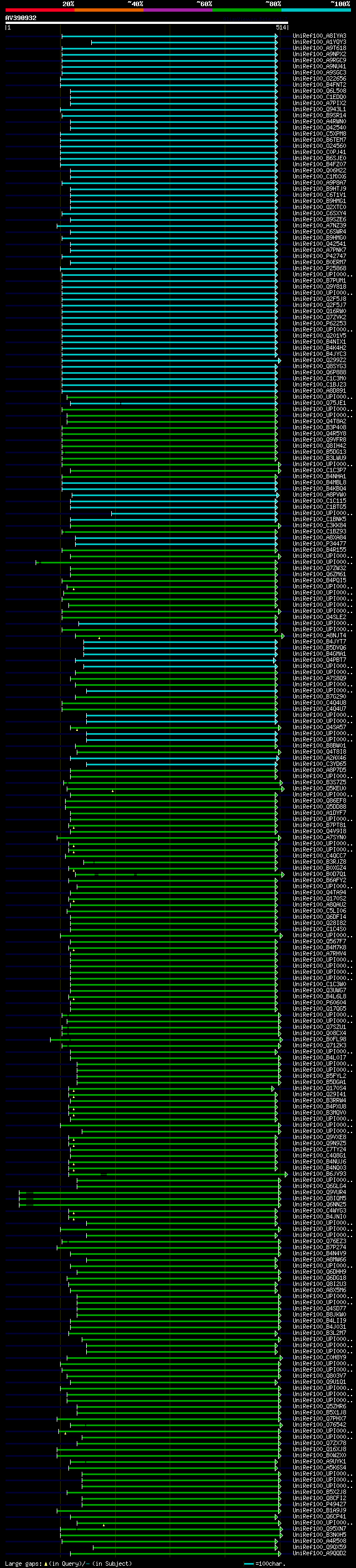The height and width of the screenshot is (1568, 356).
Task: Select hit label UniRef100_Q42540
Action: [319, 128]
